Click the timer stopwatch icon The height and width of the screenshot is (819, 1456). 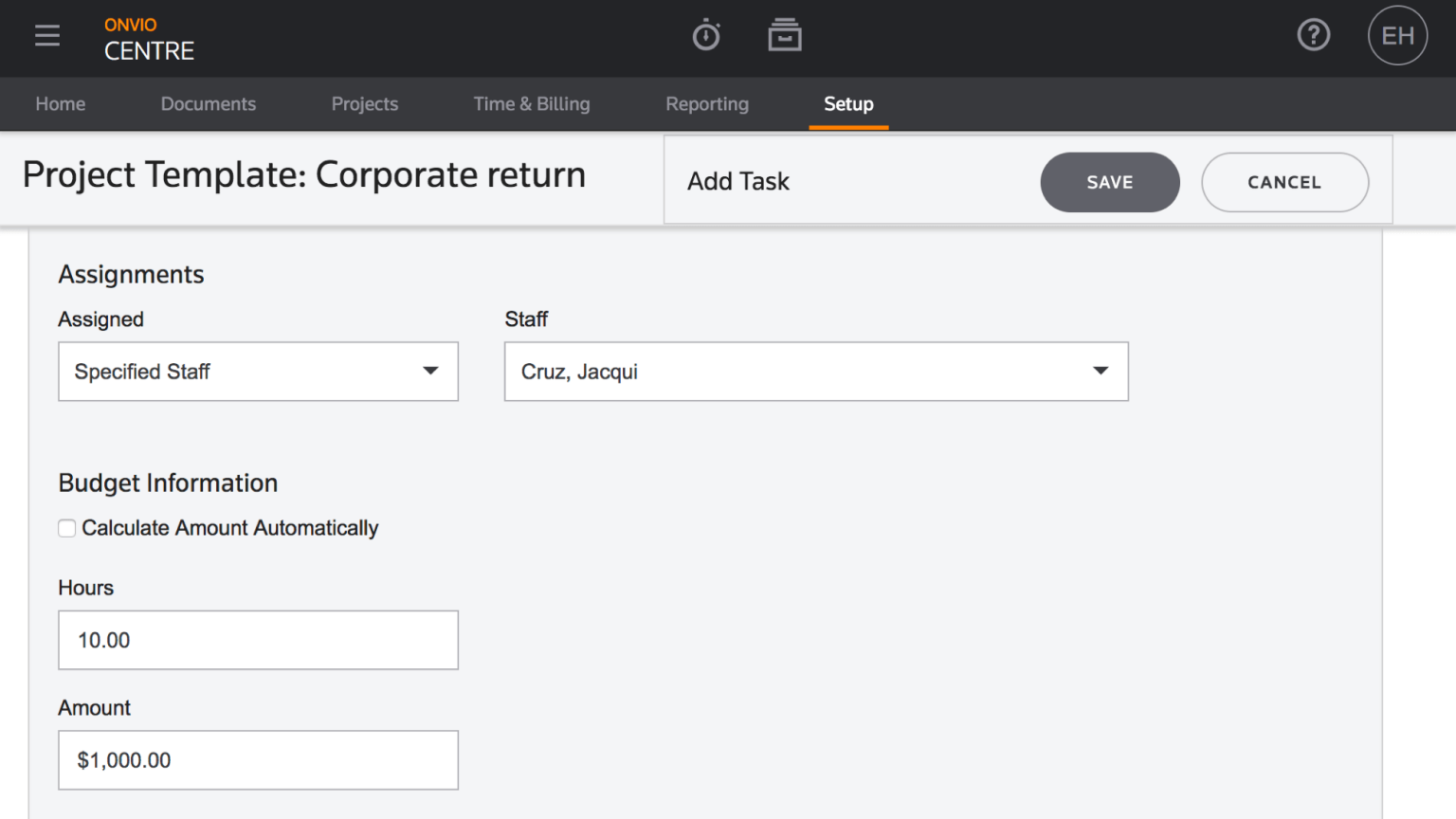pyautogui.click(x=706, y=35)
